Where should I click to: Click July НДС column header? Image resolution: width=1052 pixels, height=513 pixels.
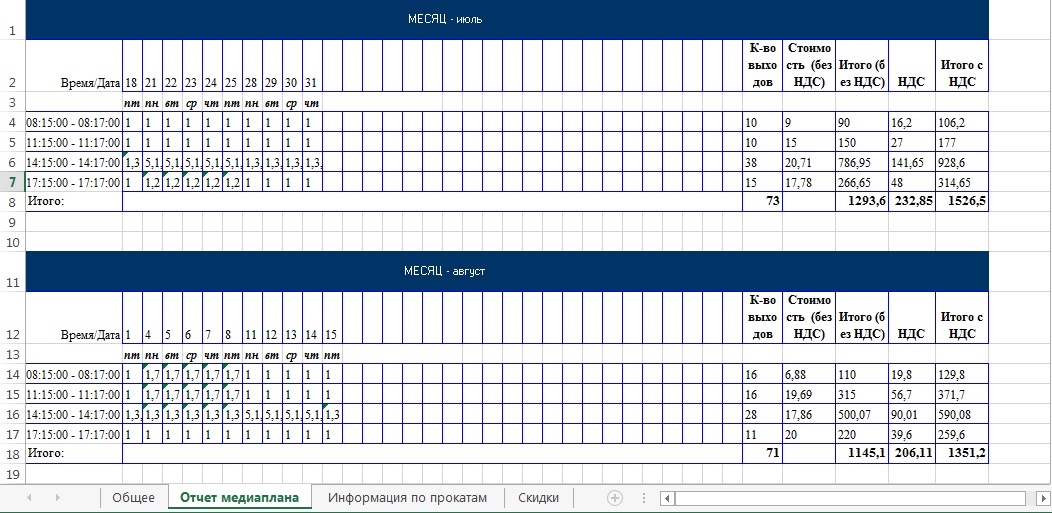coord(912,66)
